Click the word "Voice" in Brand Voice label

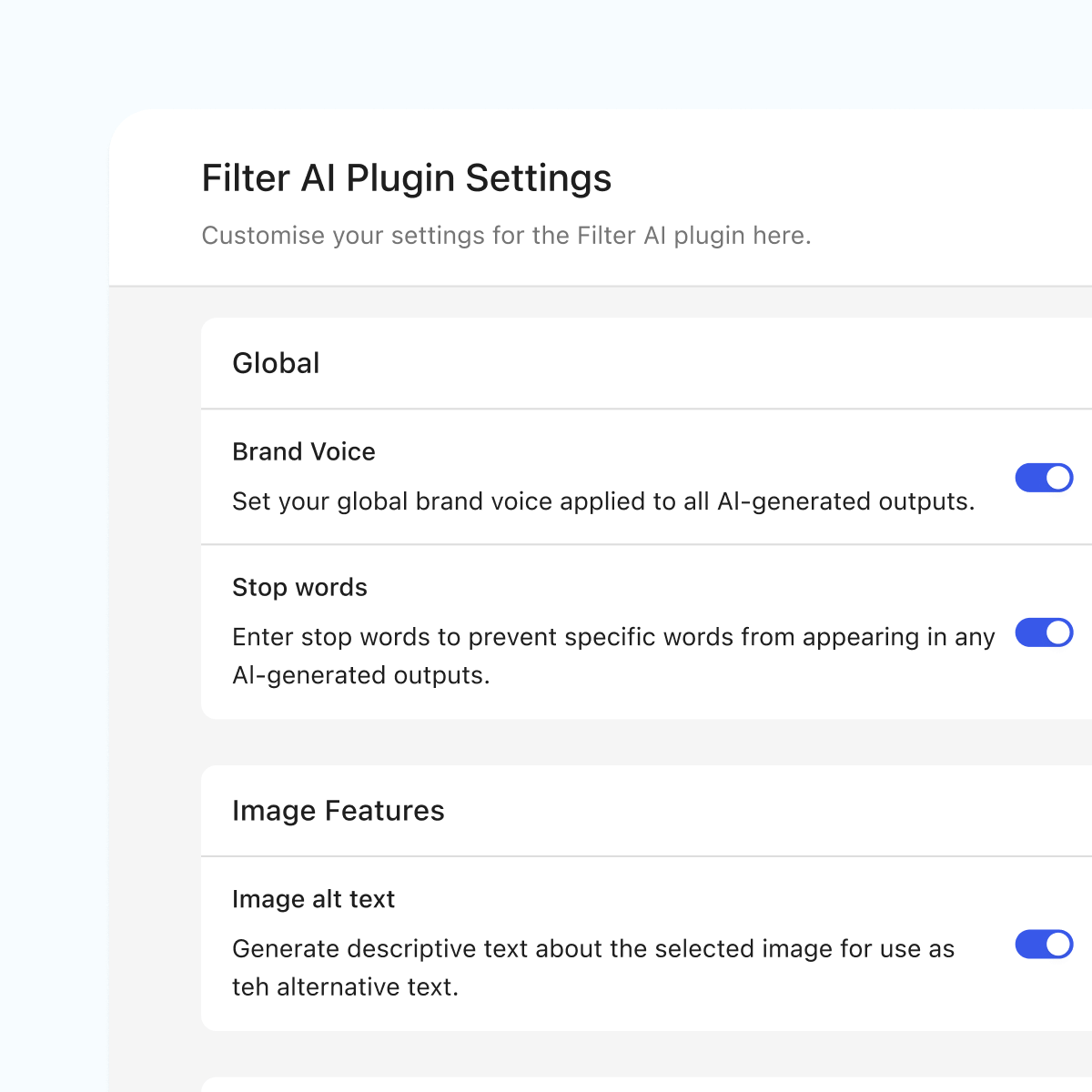click(x=342, y=451)
